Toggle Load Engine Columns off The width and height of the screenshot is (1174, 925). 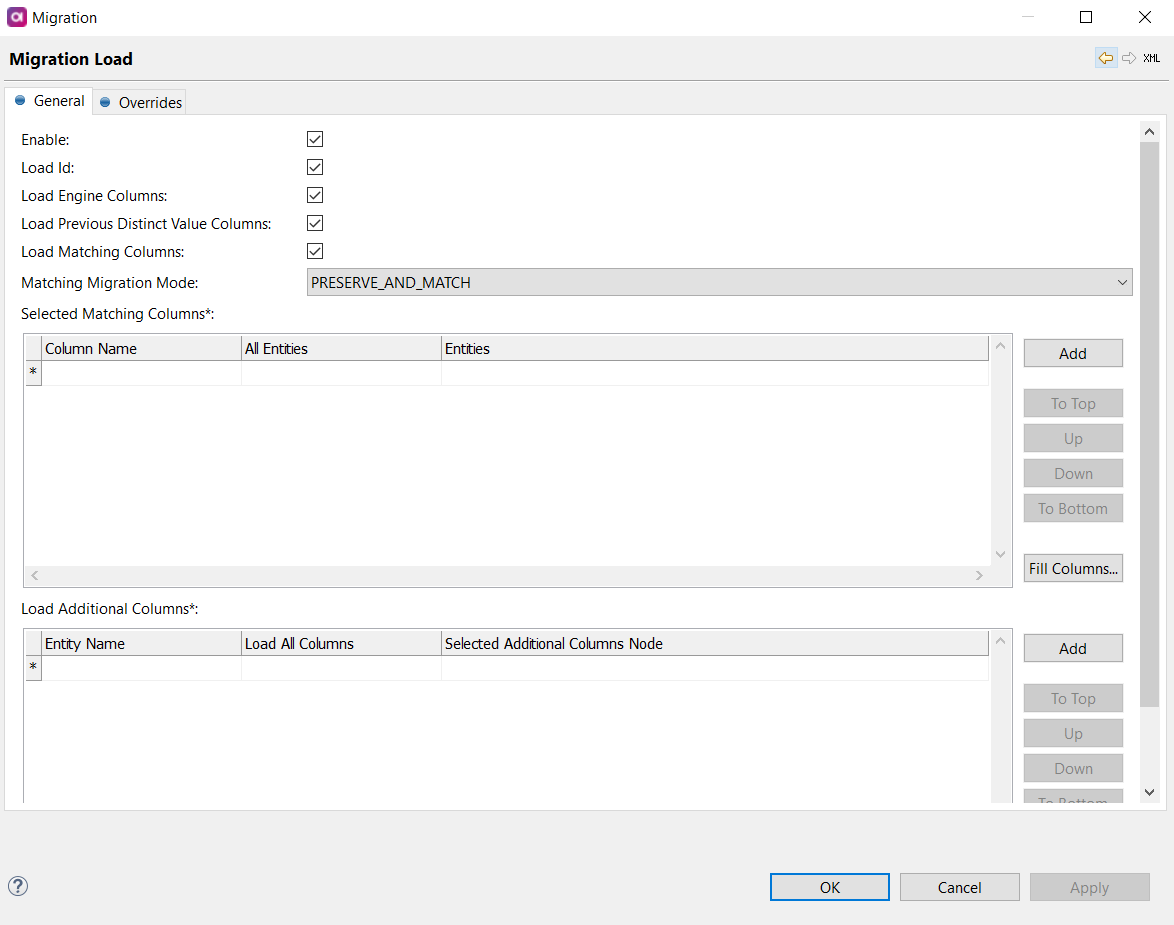(x=315, y=195)
